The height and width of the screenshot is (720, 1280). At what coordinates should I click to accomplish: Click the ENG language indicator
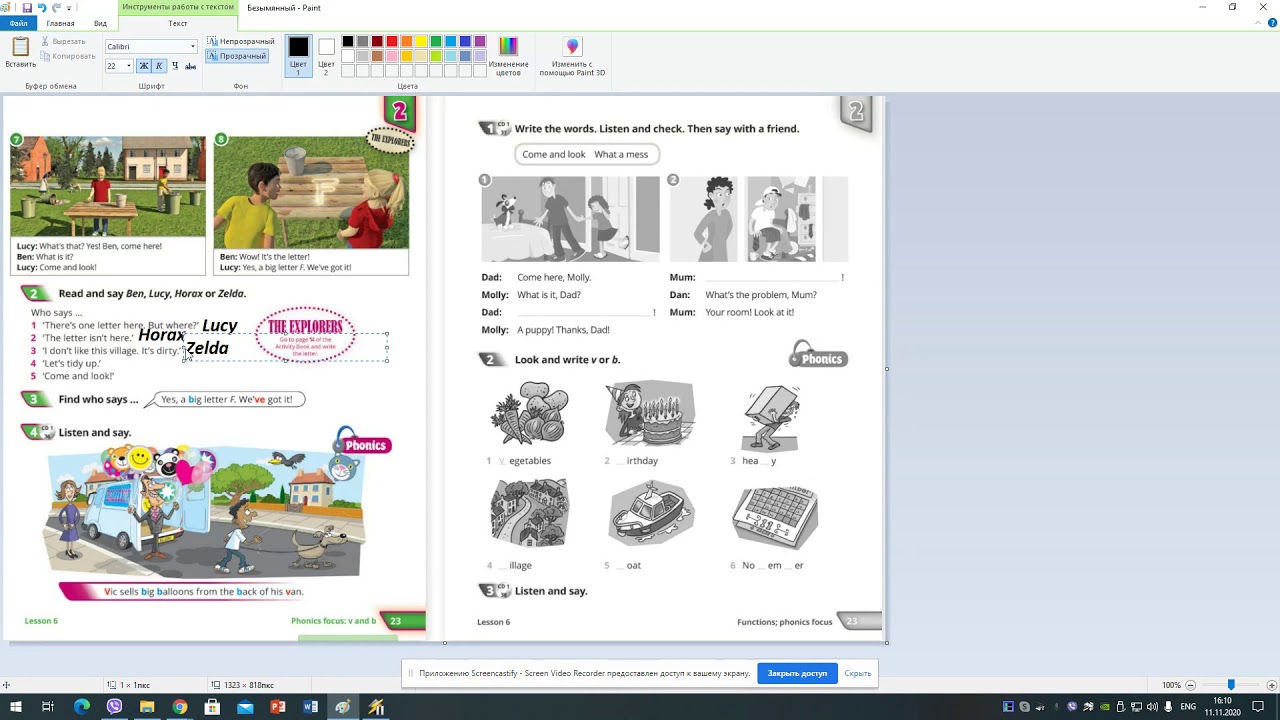1188,707
